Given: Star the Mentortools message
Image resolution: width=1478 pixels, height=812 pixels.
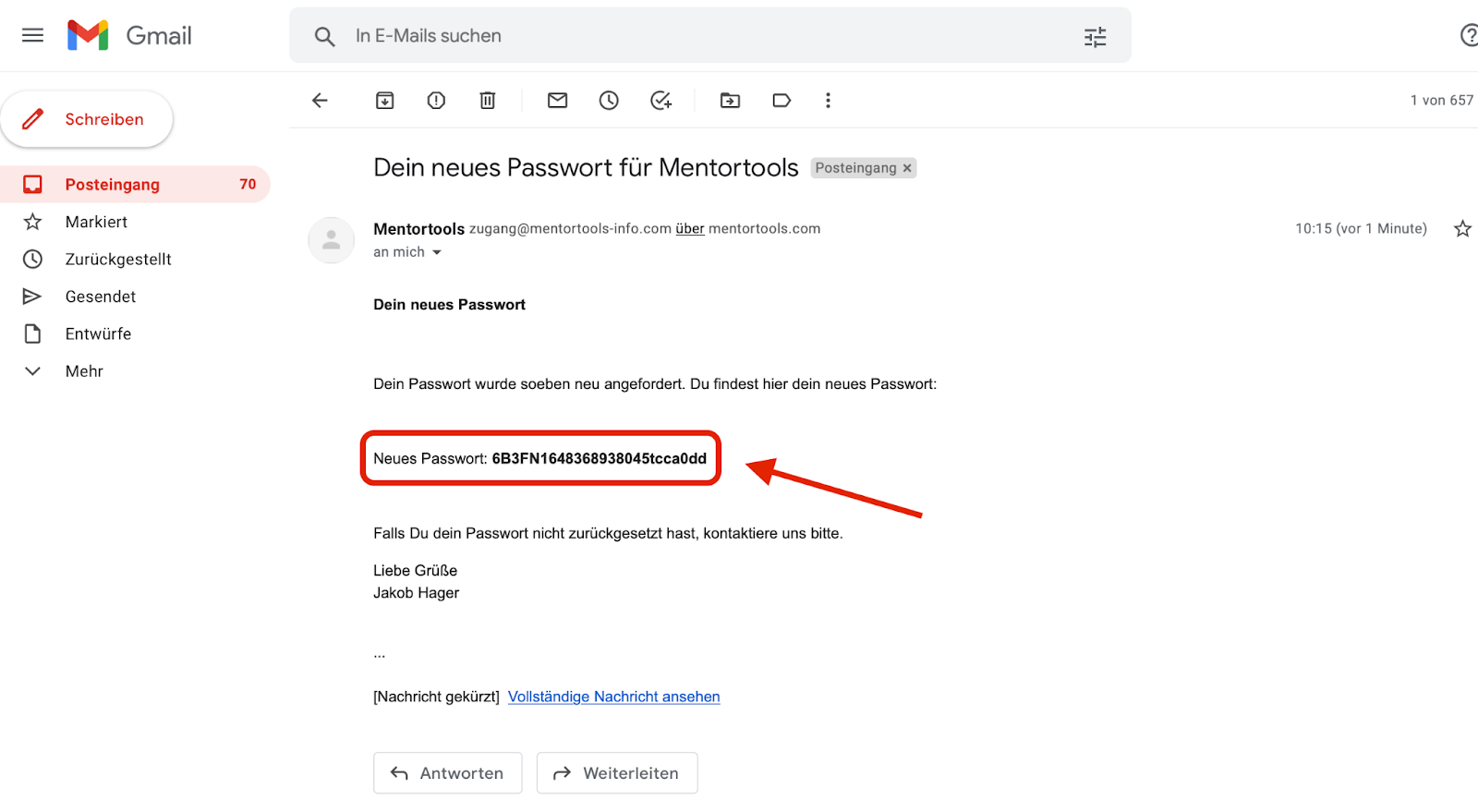Looking at the screenshot, I should 1462,228.
